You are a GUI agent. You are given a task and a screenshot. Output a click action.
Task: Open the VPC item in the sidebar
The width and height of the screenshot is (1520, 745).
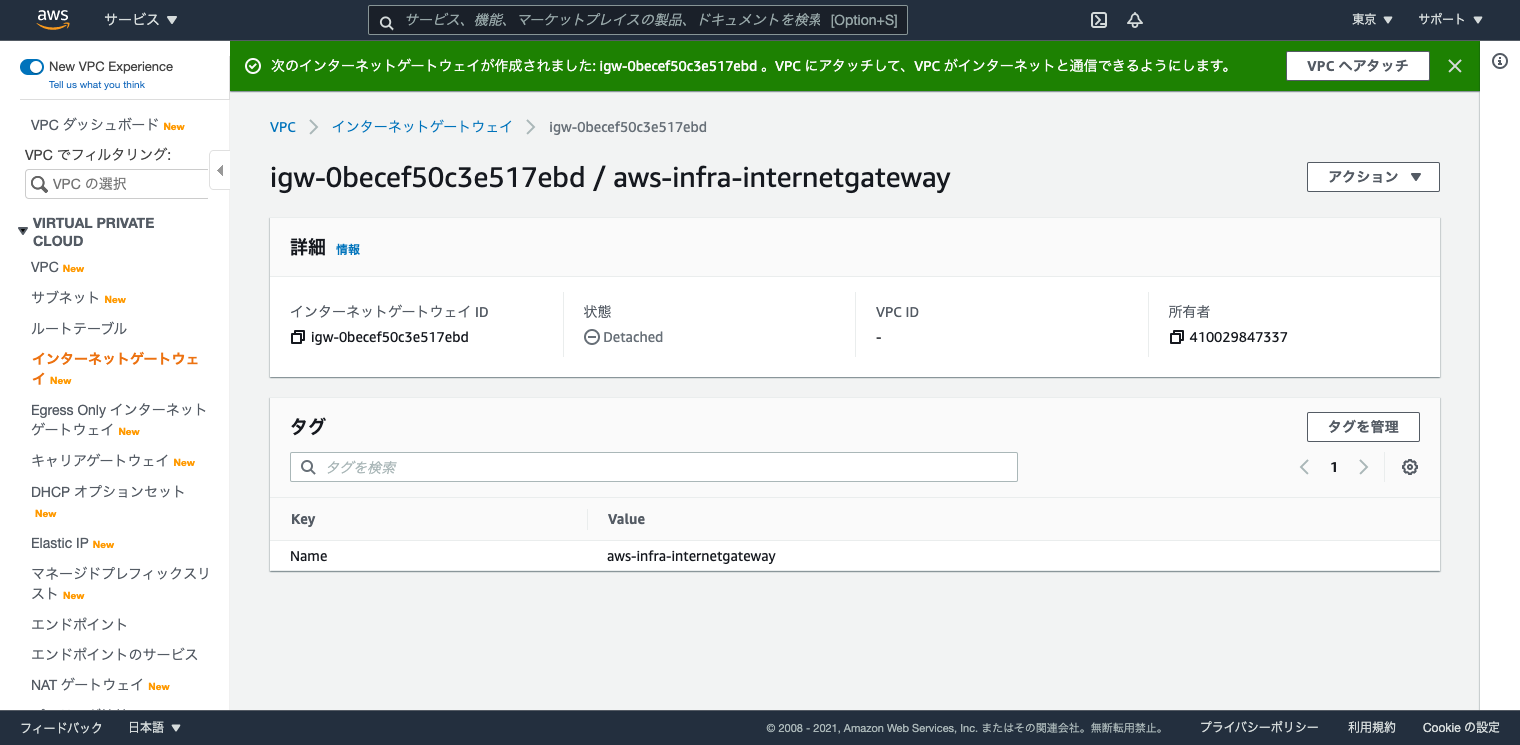(45, 267)
